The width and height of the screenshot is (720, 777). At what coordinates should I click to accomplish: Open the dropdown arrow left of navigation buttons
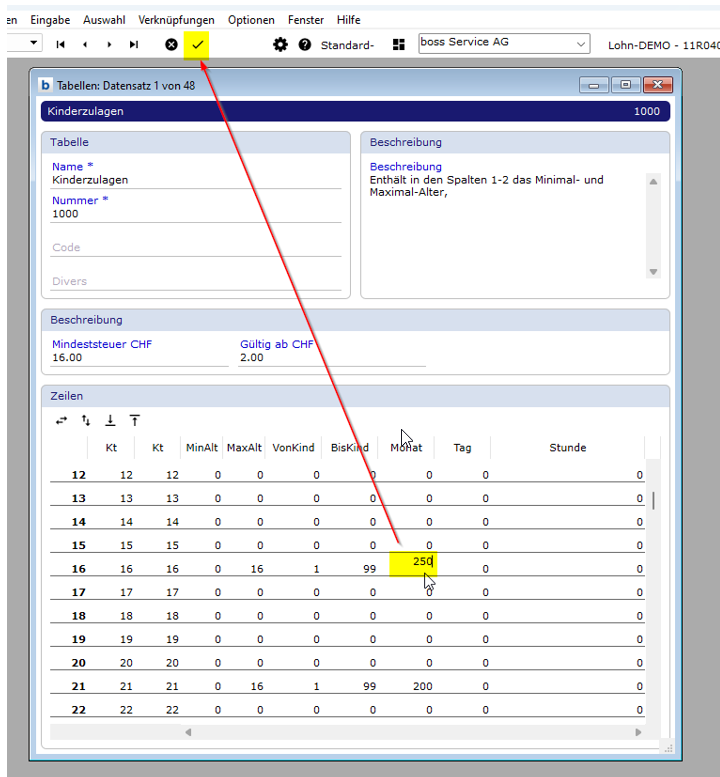(33, 43)
